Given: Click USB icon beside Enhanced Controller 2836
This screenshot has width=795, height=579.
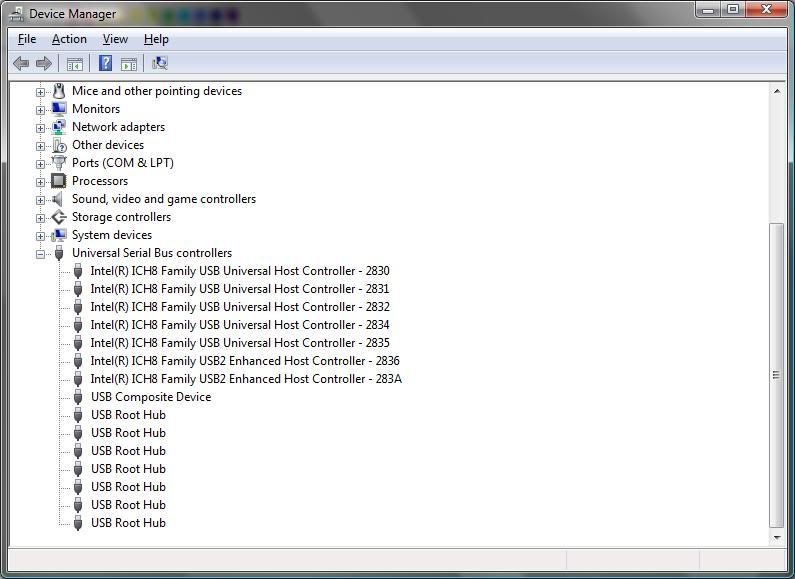Looking at the screenshot, I should pyautogui.click(x=78, y=361).
